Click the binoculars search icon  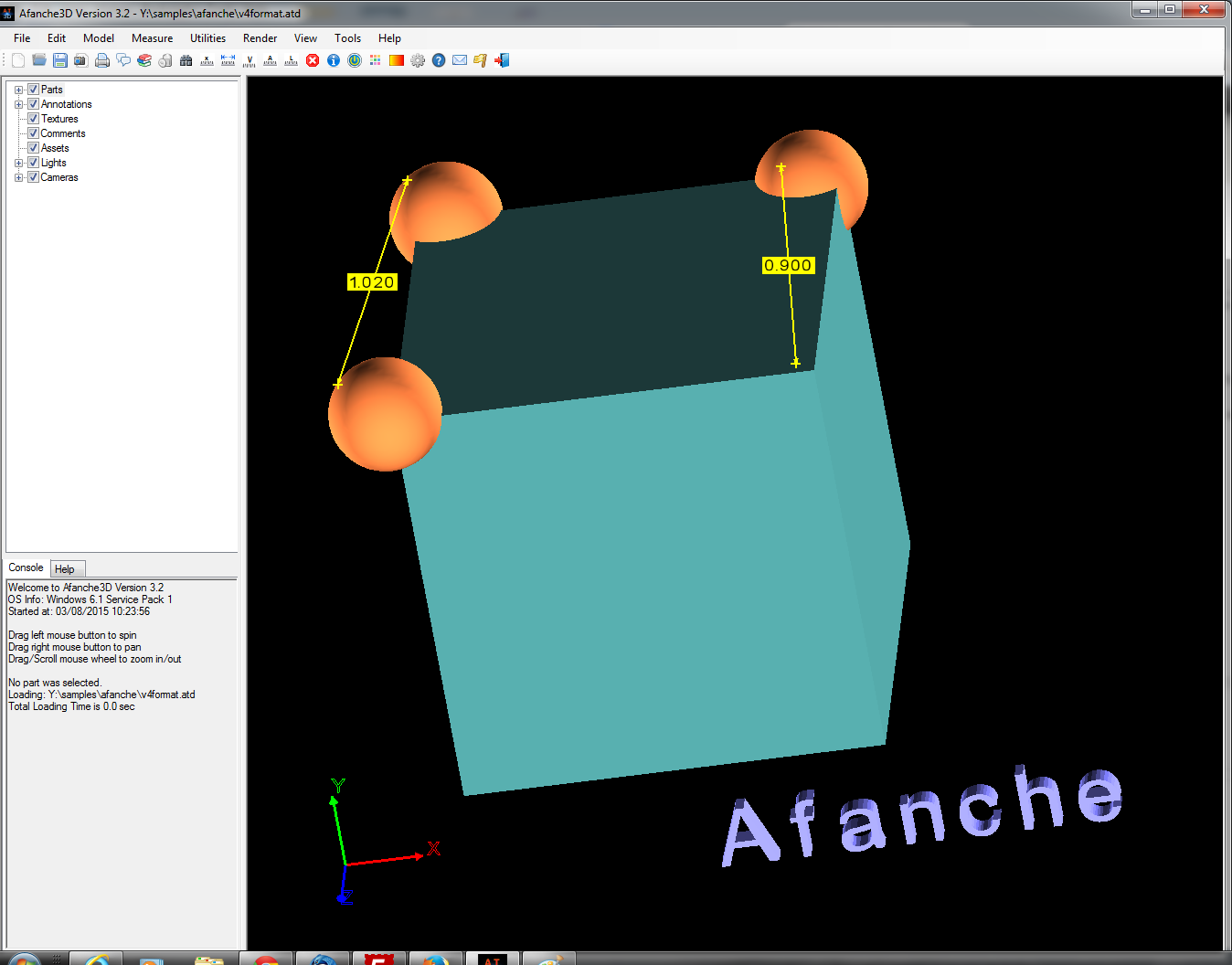(x=186, y=60)
